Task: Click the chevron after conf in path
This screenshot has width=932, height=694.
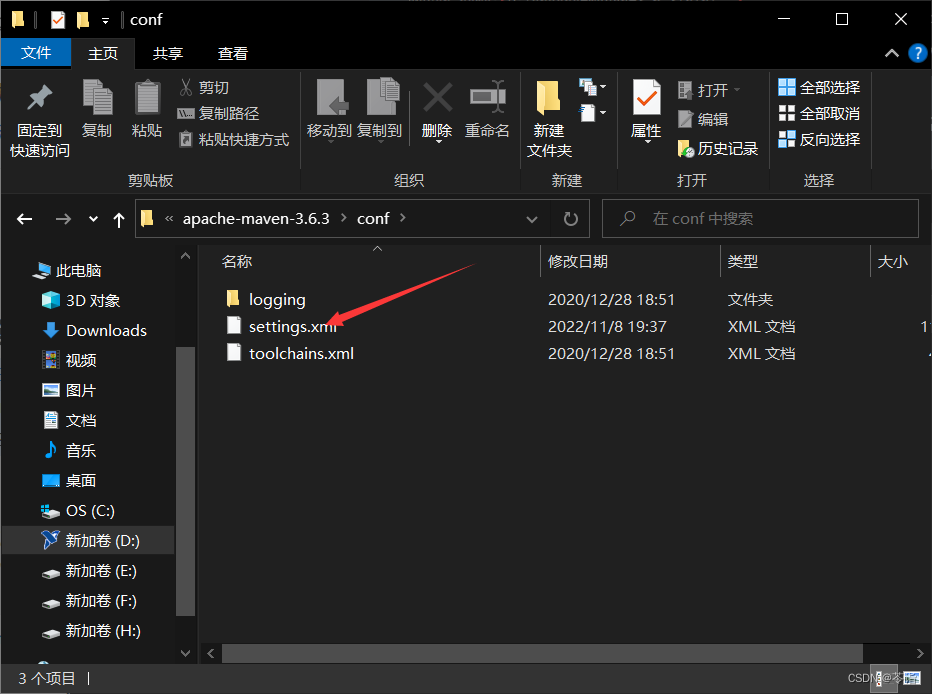Action: click(x=403, y=218)
